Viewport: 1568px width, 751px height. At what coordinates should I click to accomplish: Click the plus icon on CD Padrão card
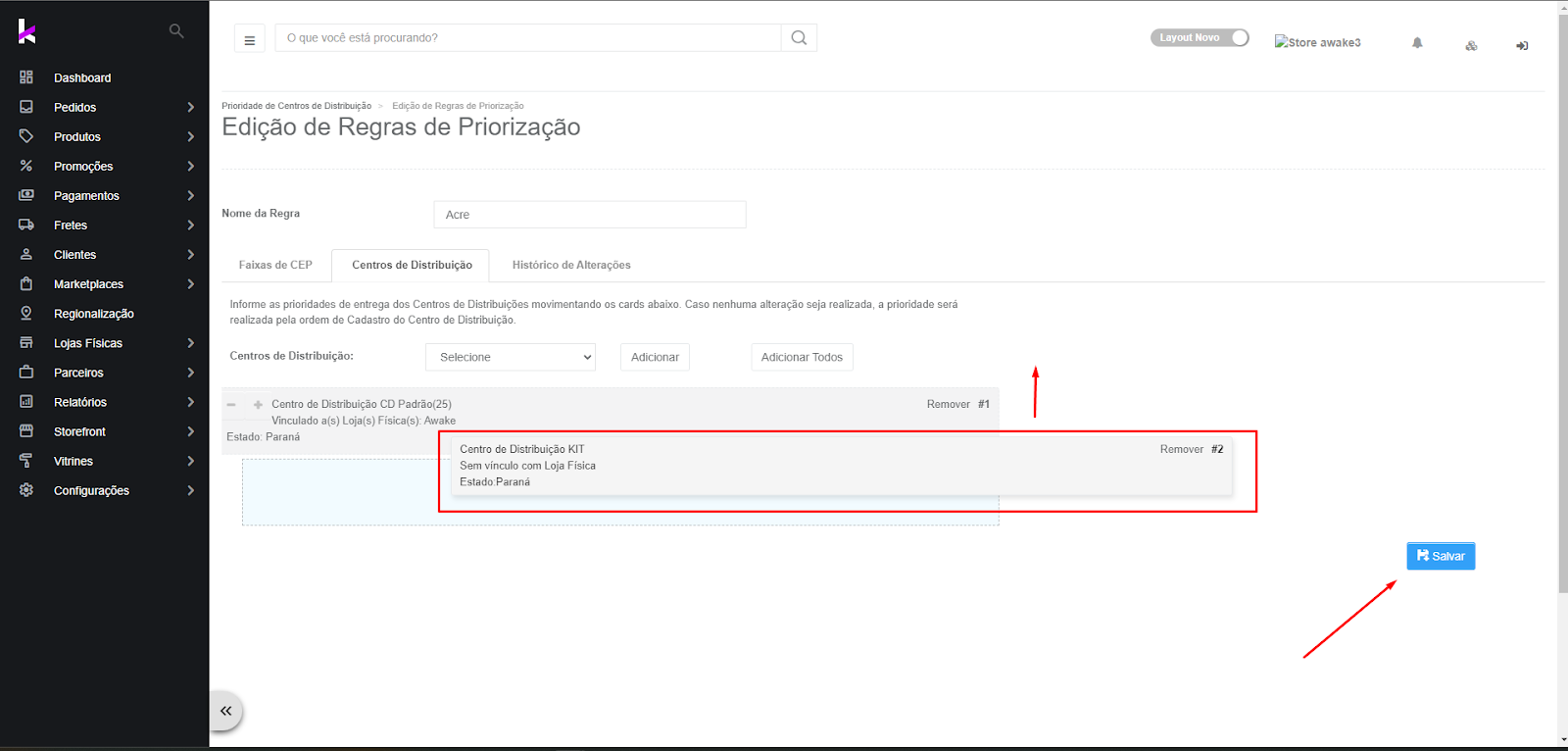pyautogui.click(x=258, y=404)
